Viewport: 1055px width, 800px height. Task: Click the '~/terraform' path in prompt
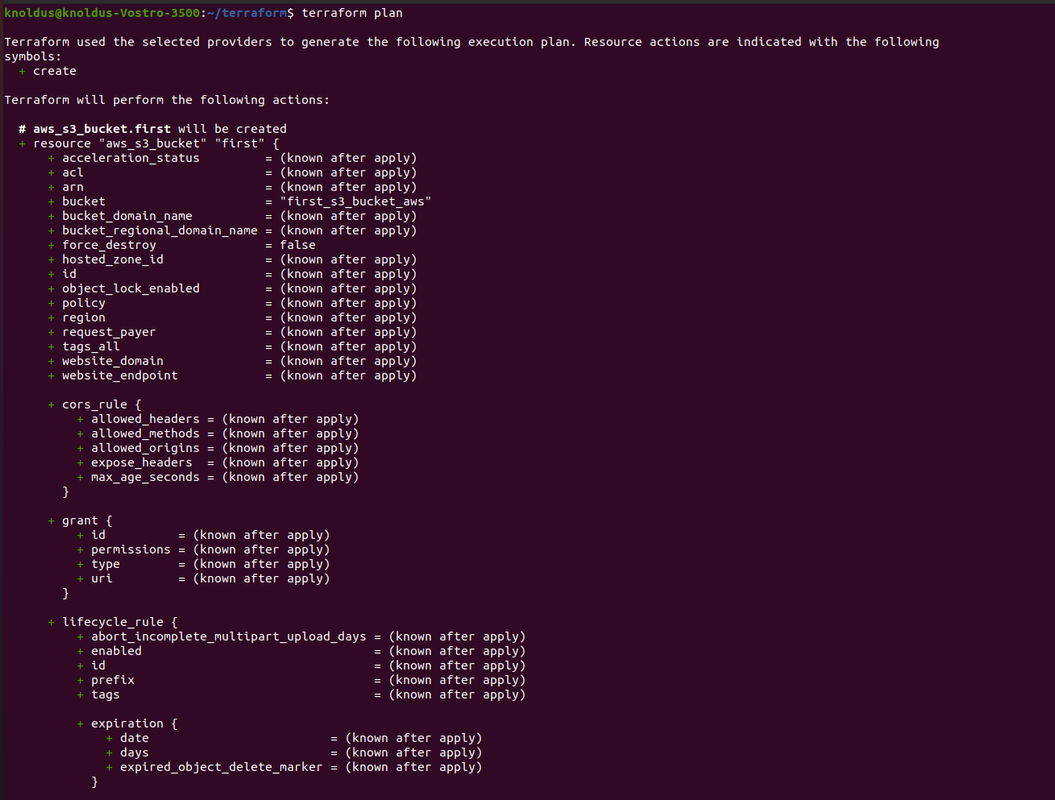(247, 13)
